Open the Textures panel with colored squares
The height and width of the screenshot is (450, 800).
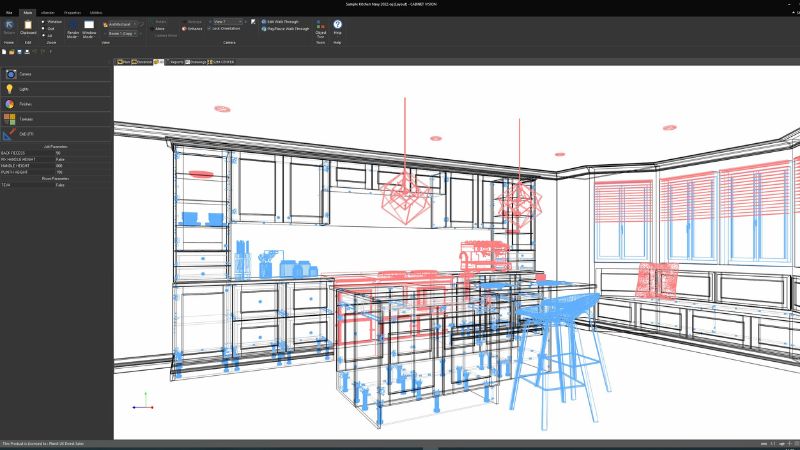[x=56, y=119]
